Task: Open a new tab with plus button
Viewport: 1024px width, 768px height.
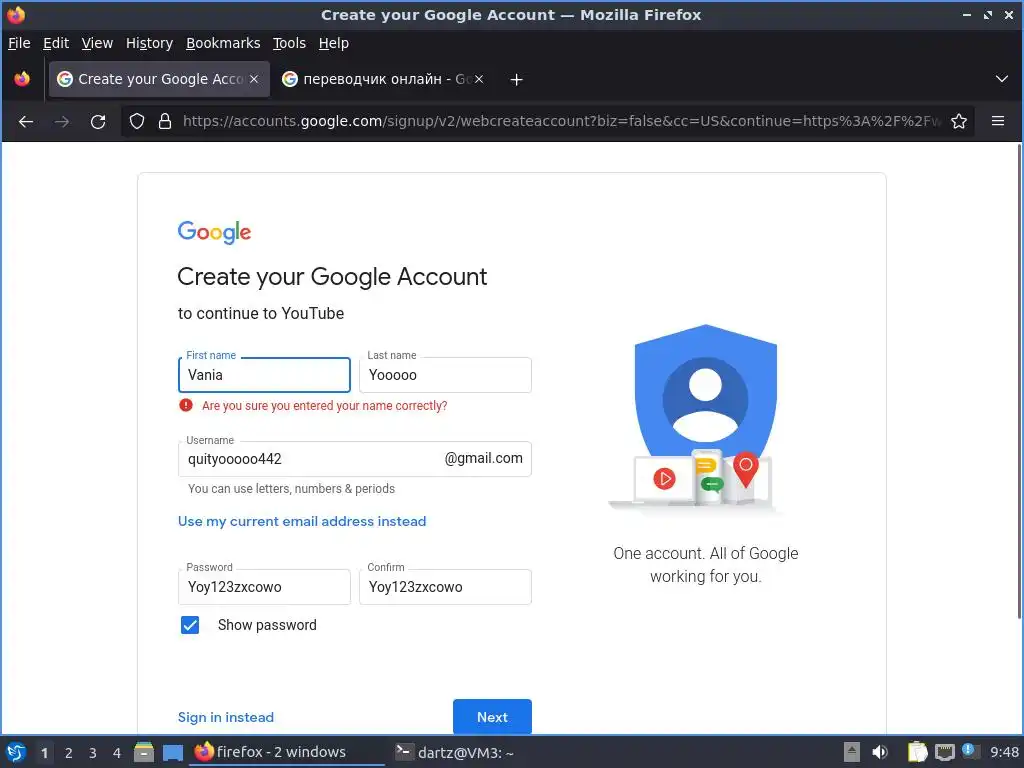Action: tap(516, 80)
